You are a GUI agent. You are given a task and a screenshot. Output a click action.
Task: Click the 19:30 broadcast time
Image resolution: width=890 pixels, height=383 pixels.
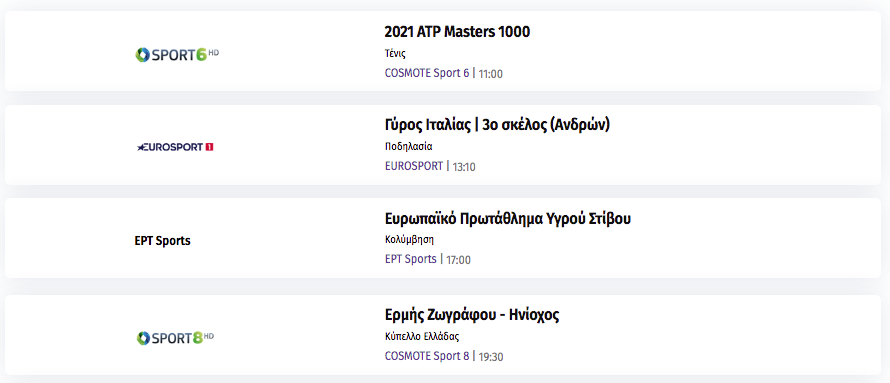click(491, 357)
